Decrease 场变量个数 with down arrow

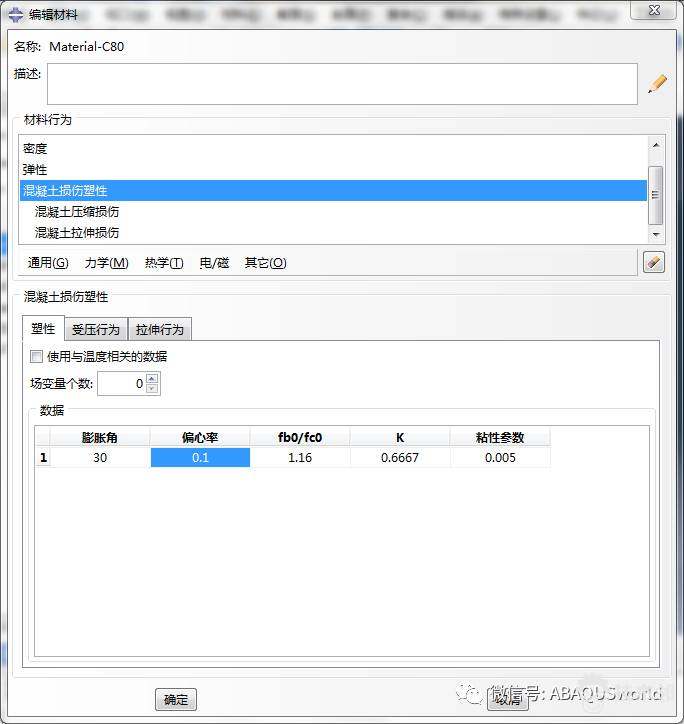(152, 389)
